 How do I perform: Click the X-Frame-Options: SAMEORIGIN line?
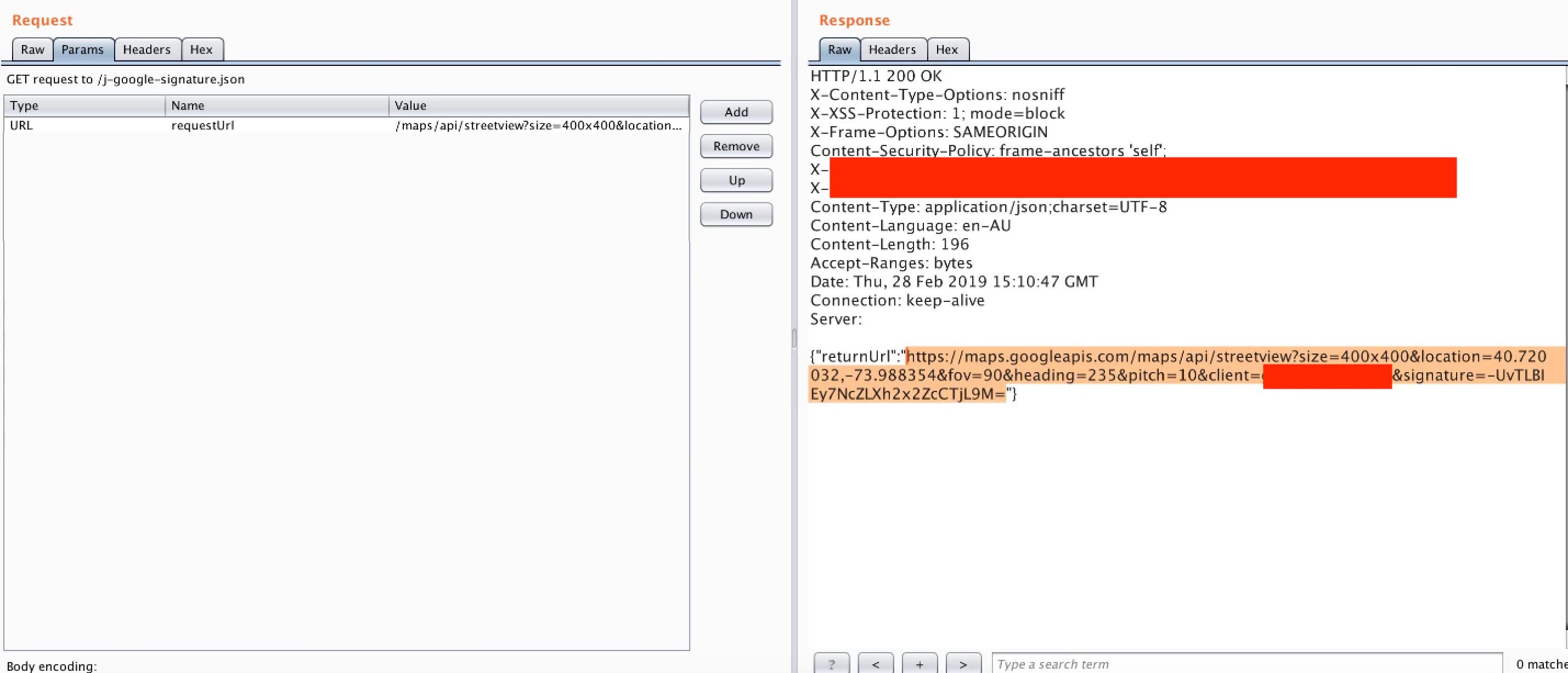coord(929,132)
